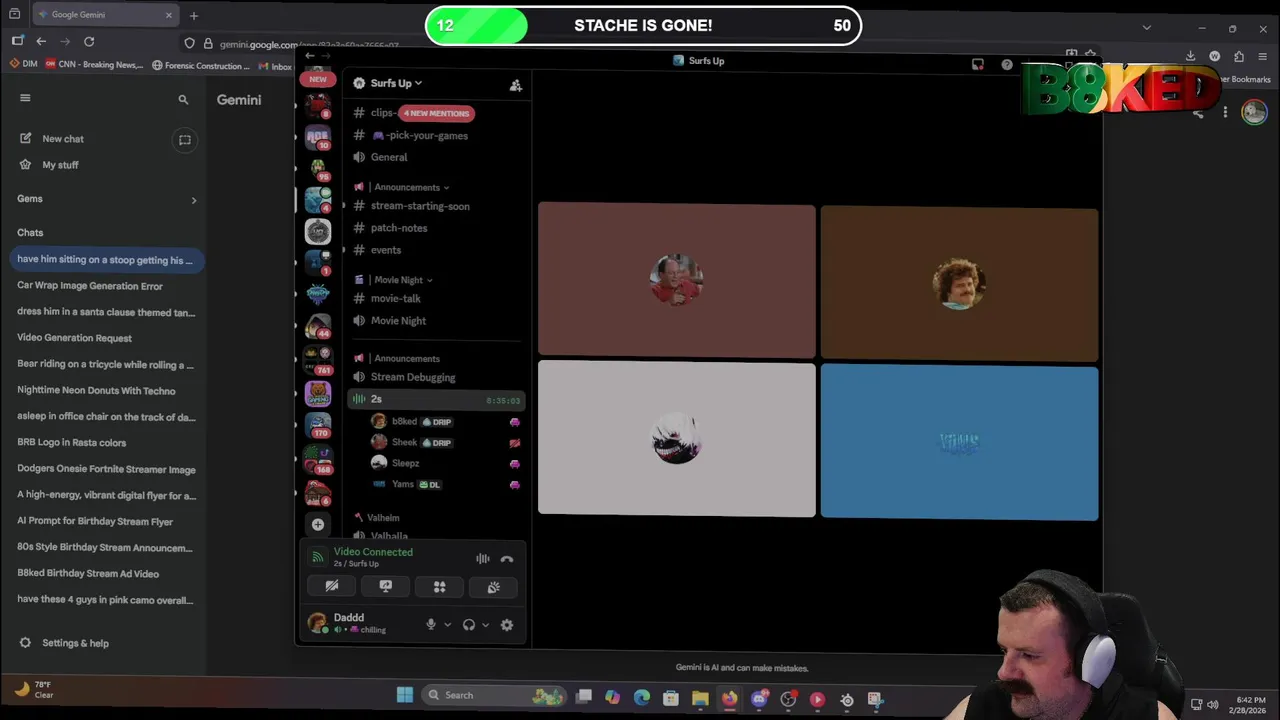Open Discord inbox icon in title bar

978,64
